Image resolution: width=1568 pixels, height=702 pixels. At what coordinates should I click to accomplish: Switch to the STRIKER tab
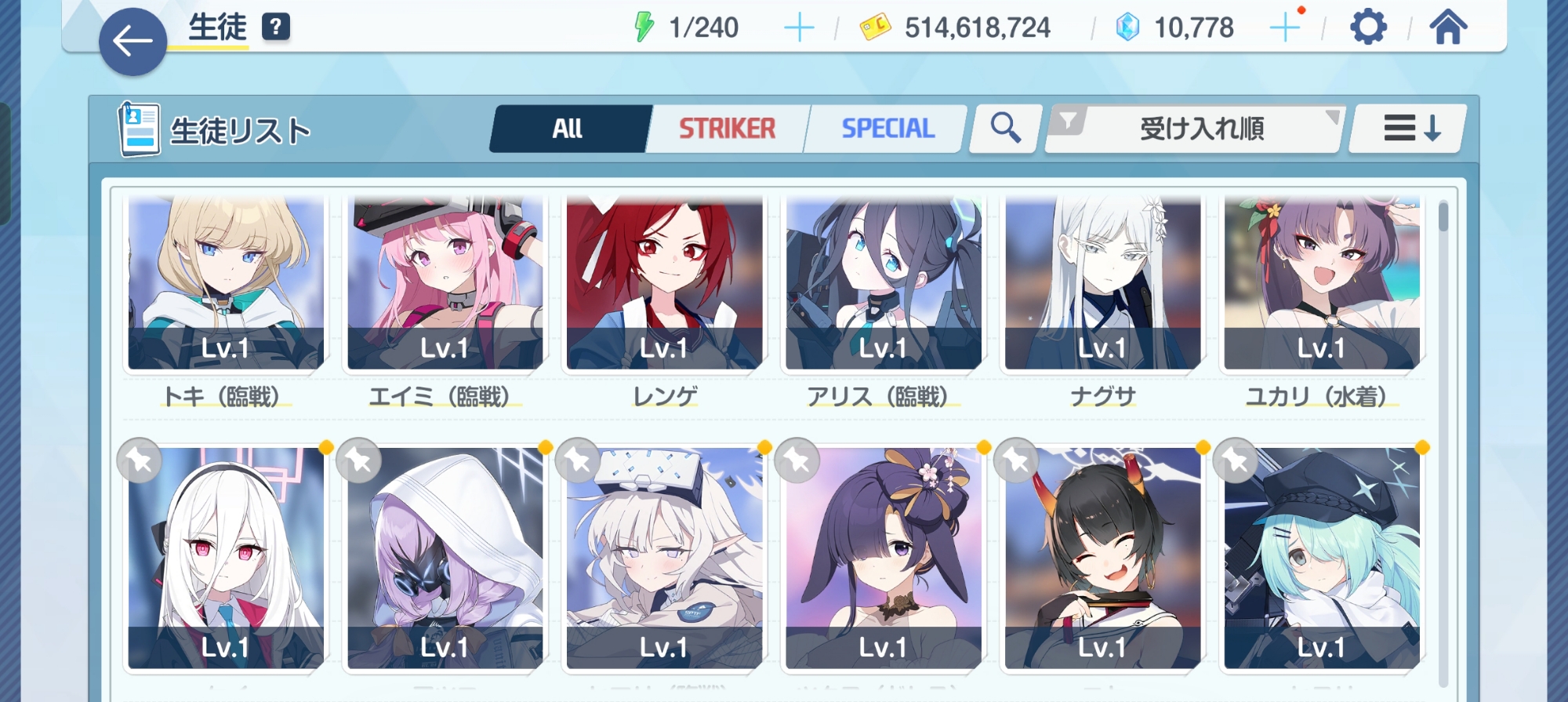[x=727, y=129]
